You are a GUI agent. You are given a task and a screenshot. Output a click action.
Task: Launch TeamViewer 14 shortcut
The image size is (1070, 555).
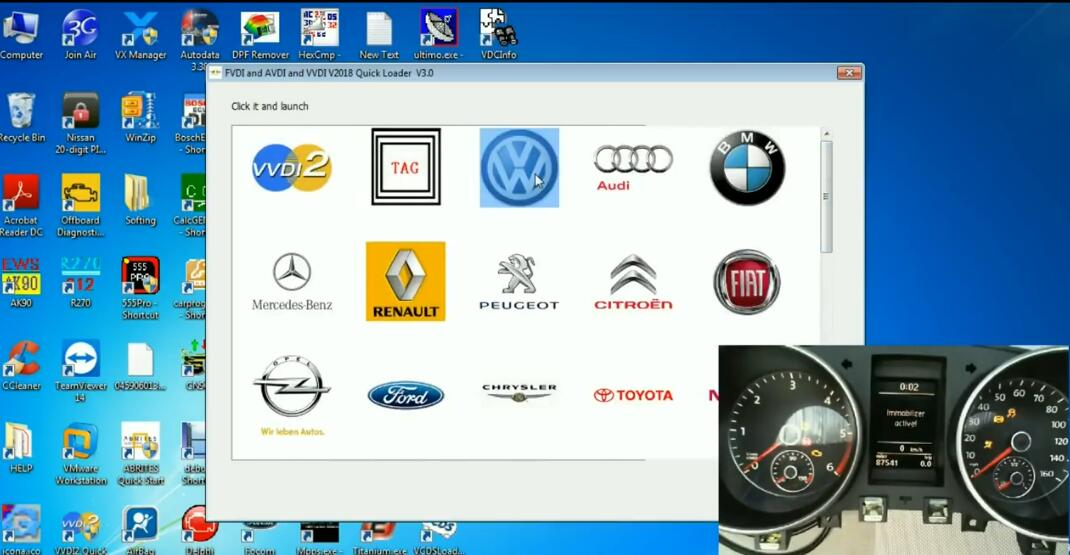point(81,372)
